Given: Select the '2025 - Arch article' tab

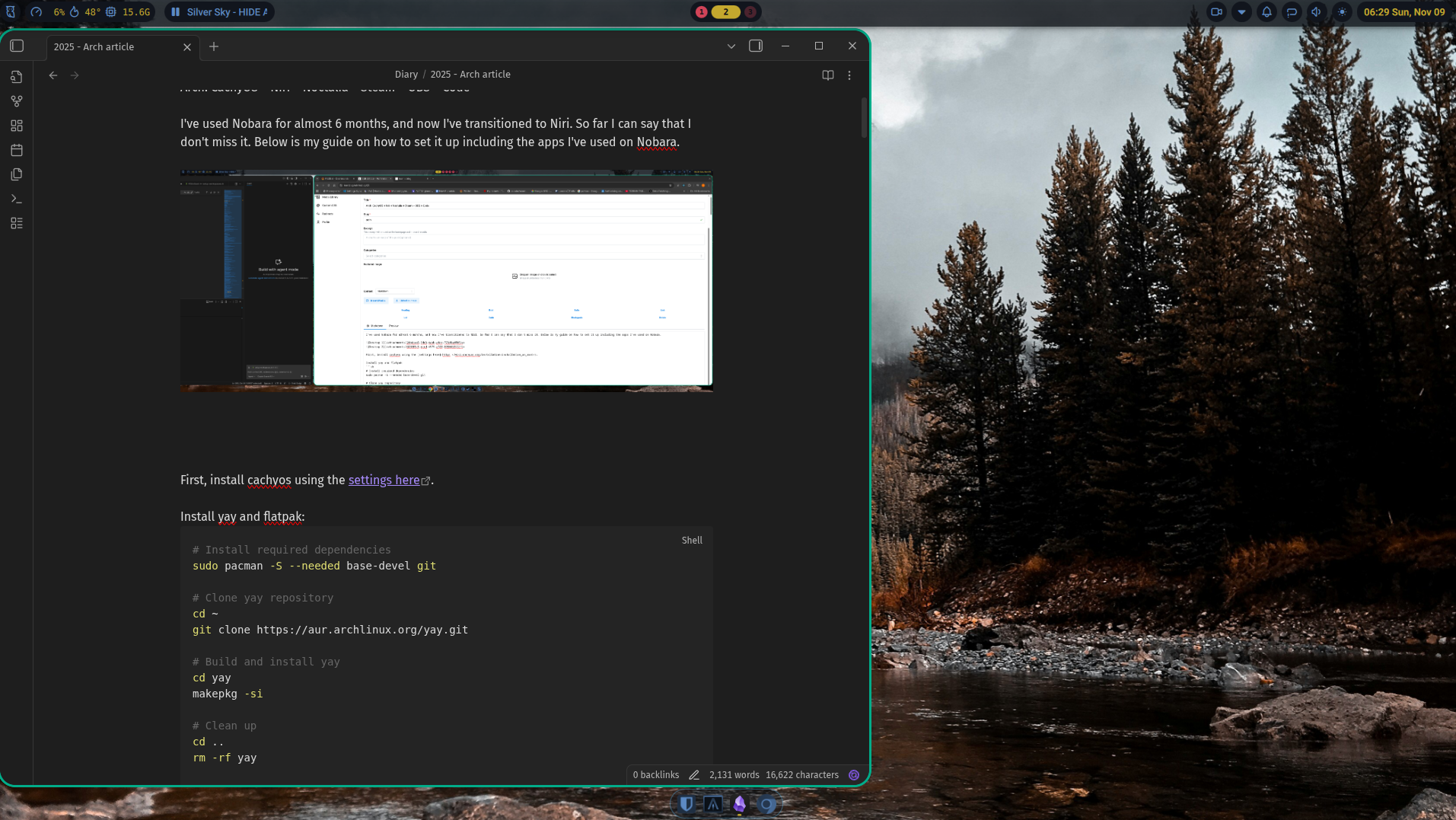Looking at the screenshot, I should point(114,47).
